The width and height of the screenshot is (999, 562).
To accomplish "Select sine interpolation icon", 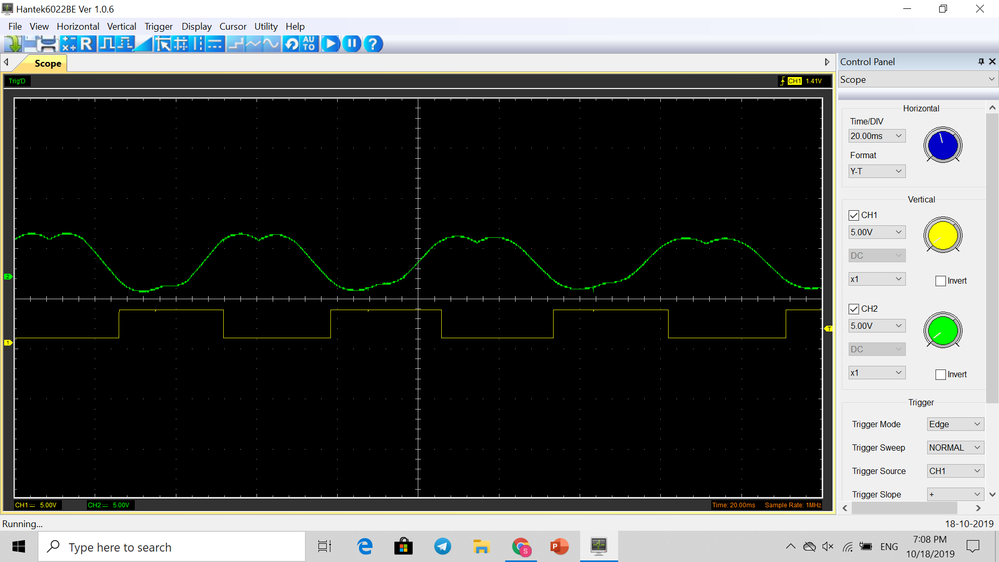I will (x=271, y=43).
